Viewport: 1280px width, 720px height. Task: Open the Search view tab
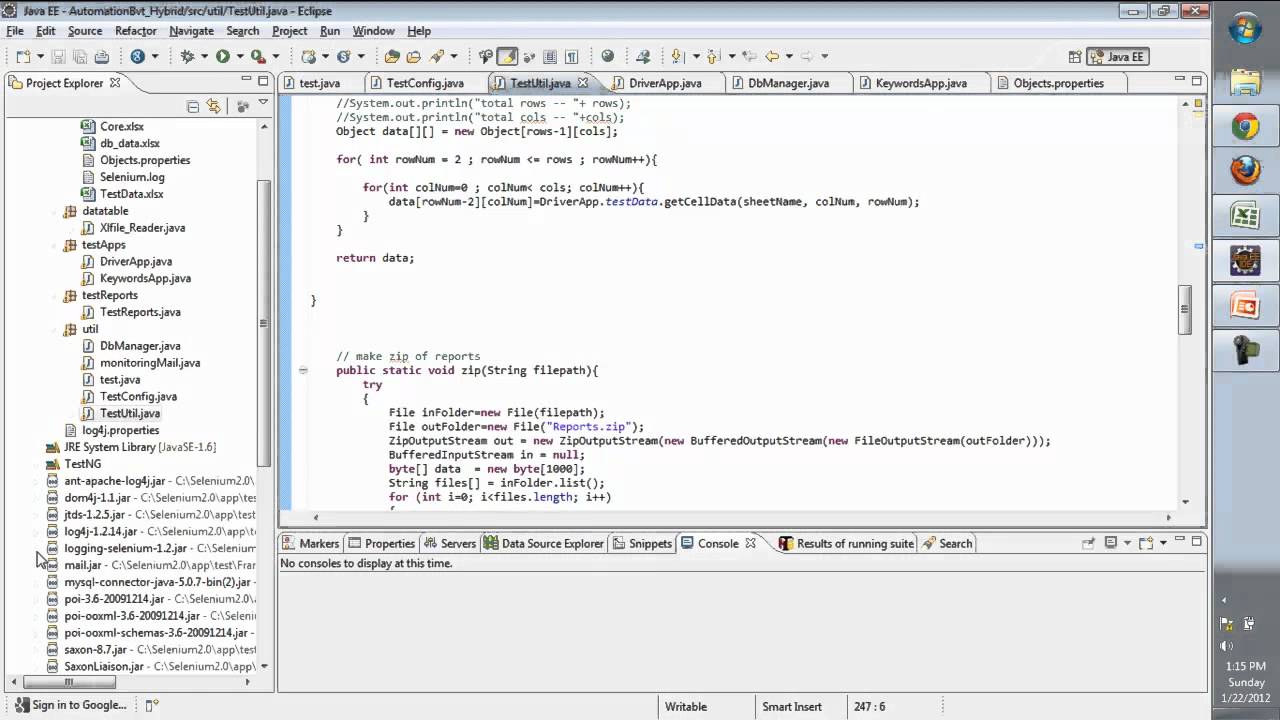946,543
